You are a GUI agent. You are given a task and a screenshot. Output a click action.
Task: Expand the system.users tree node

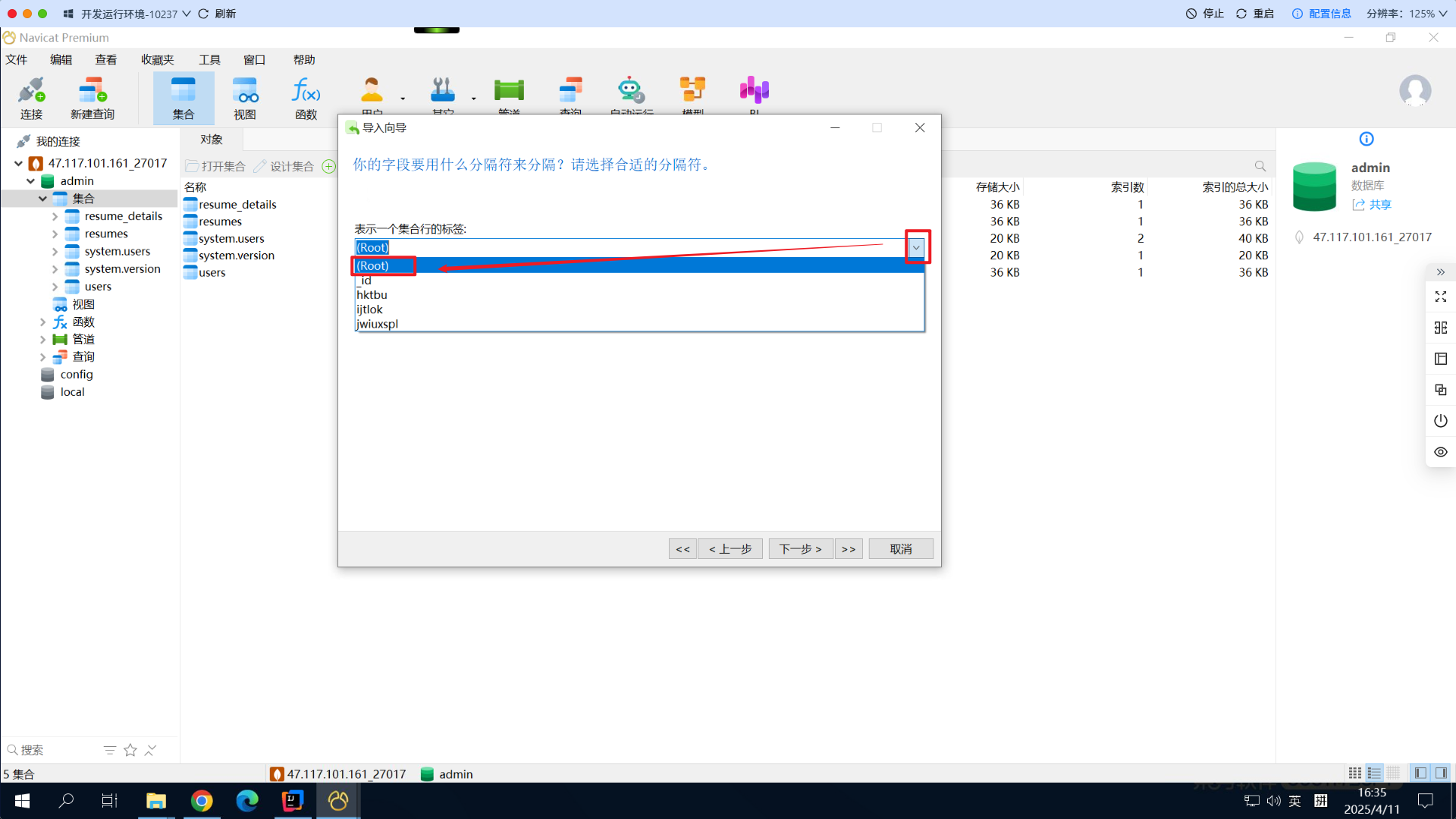pos(55,251)
